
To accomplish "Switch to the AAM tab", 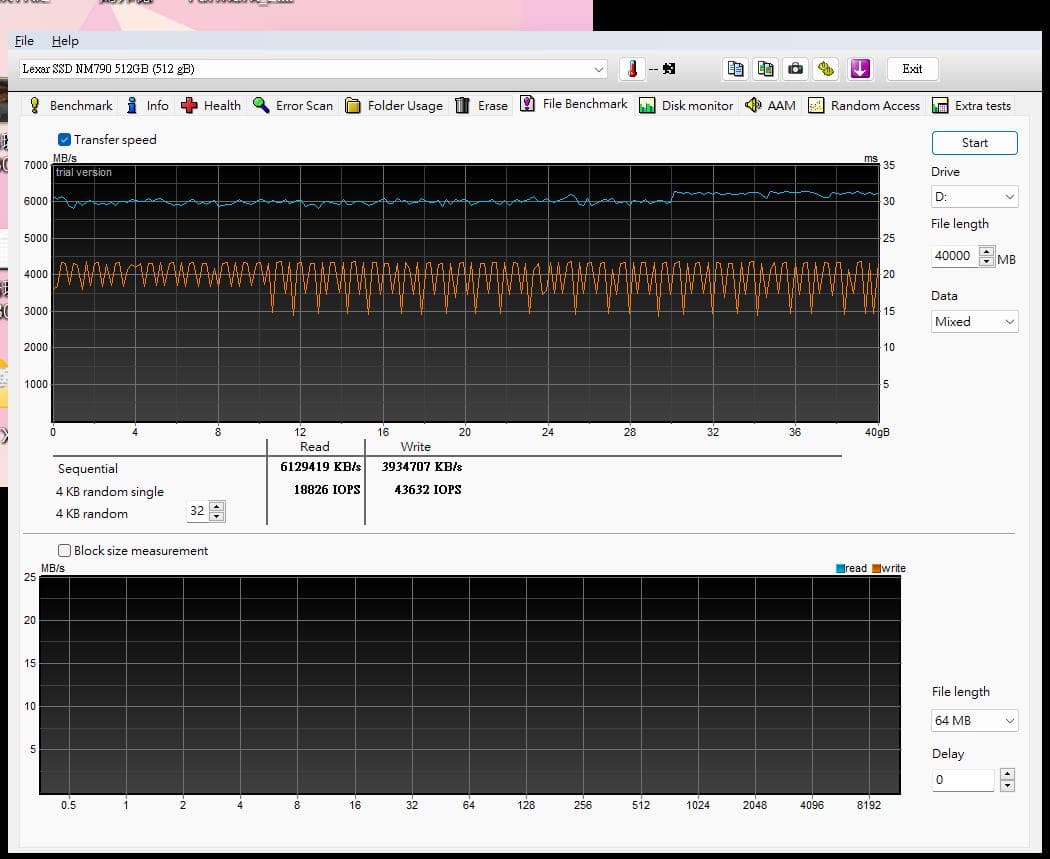I will pos(770,105).
